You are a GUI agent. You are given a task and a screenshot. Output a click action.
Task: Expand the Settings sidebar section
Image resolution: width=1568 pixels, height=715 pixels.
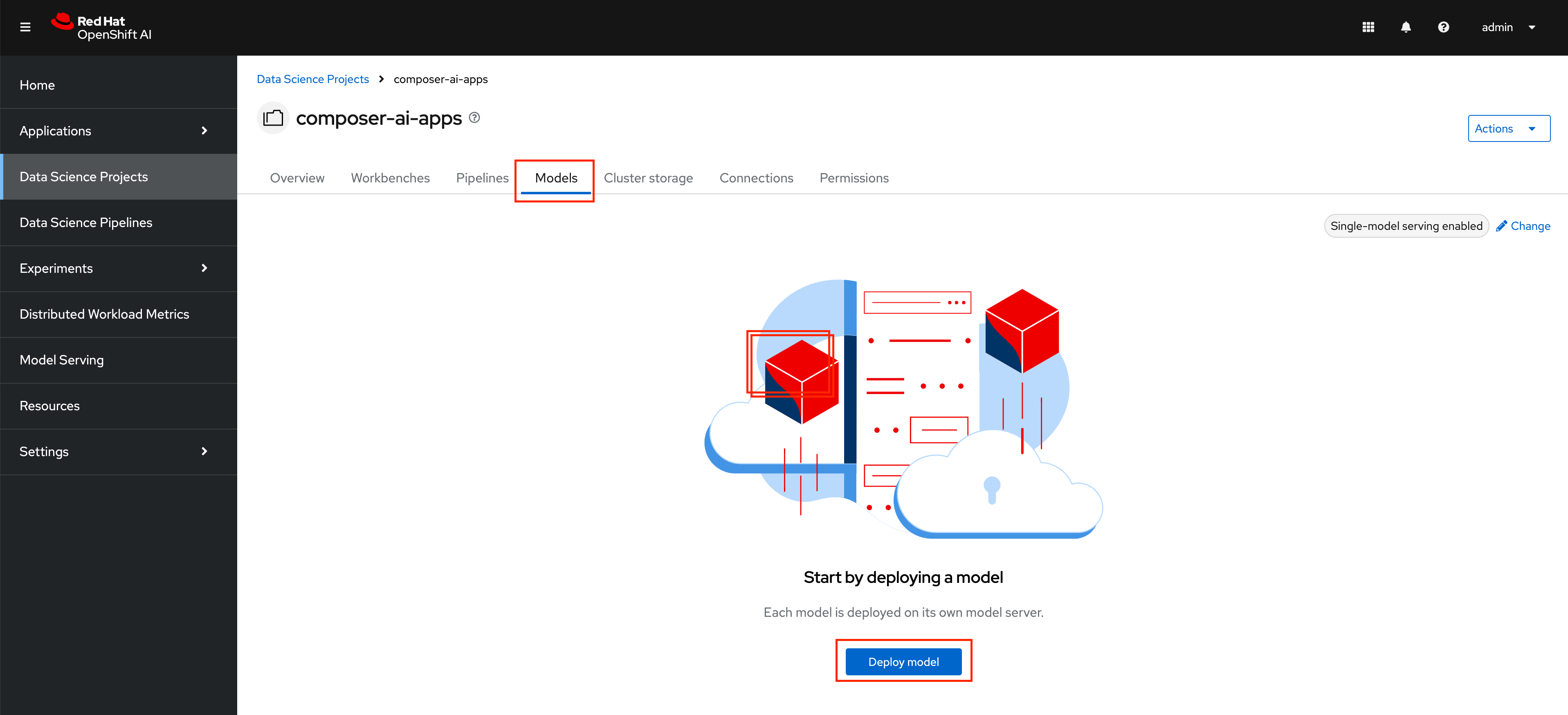tap(119, 452)
